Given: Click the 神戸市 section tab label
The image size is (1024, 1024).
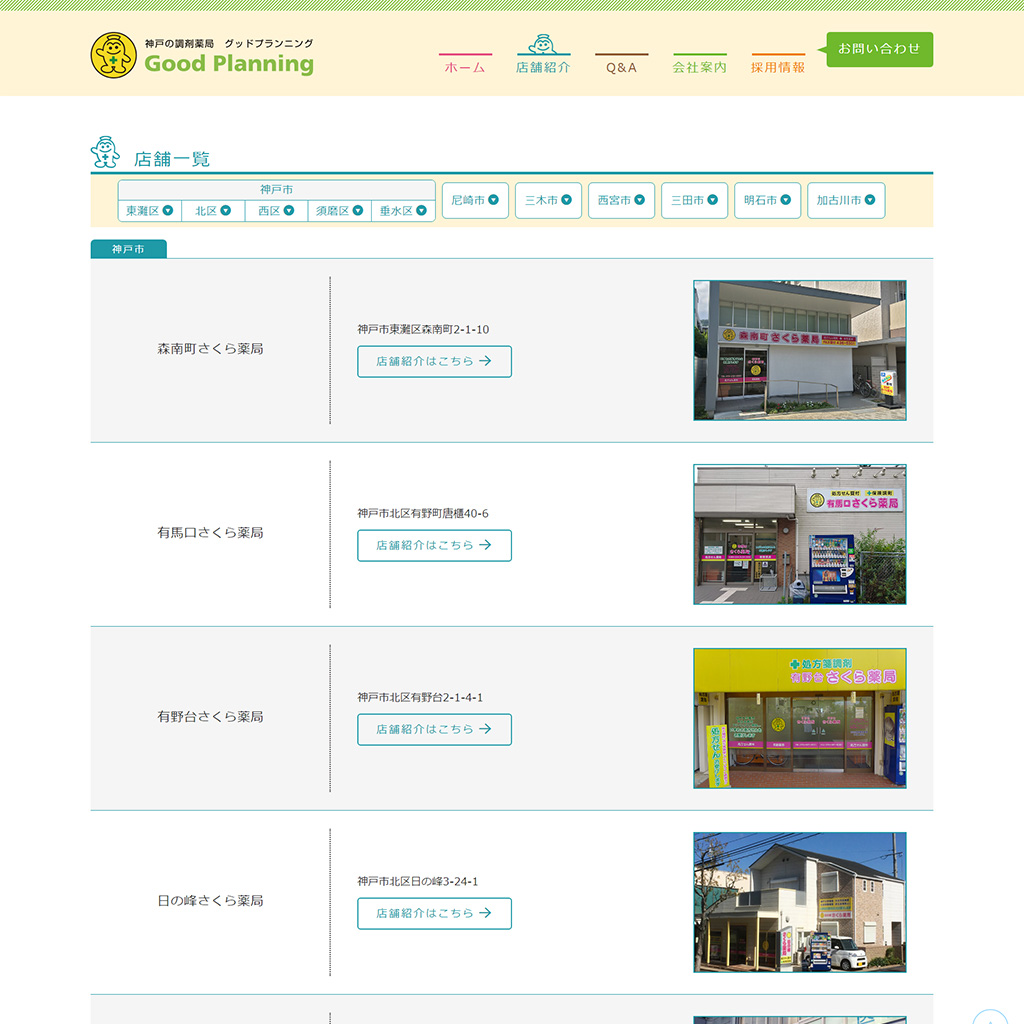Looking at the screenshot, I should click(x=129, y=249).
